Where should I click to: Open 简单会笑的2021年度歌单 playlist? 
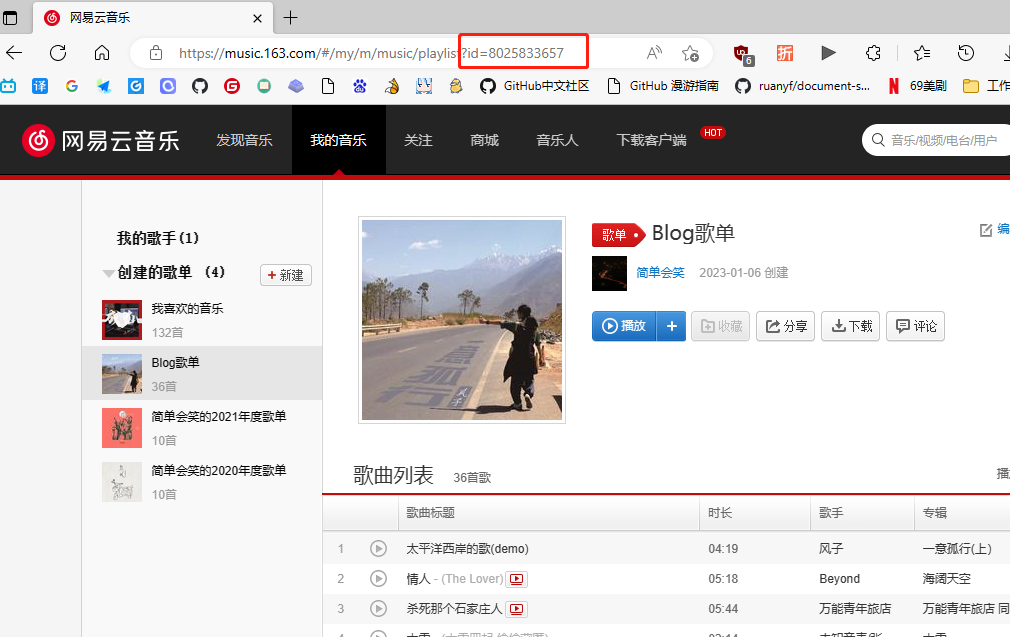[x=202, y=427]
